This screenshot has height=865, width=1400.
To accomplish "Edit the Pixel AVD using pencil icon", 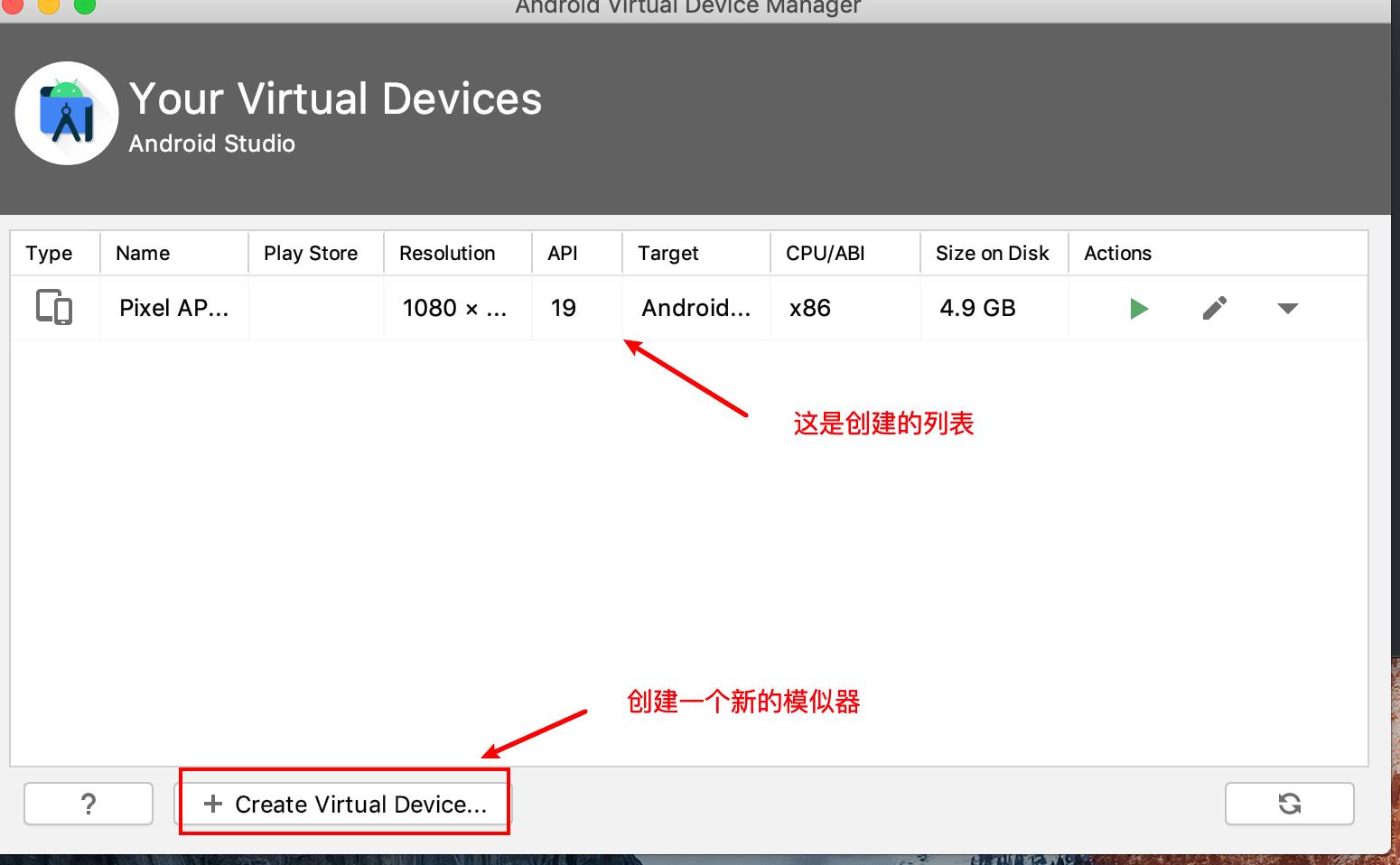I will [1215, 308].
